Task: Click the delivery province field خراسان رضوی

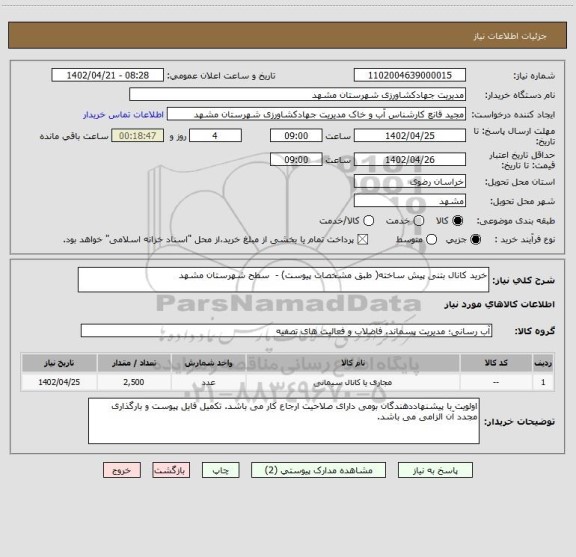Action: 410,182
